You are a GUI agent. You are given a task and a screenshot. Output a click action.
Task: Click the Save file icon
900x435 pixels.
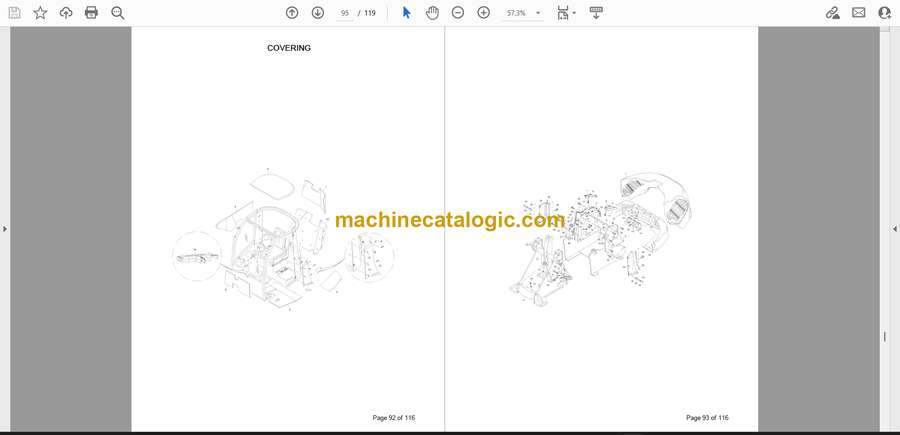[14, 13]
